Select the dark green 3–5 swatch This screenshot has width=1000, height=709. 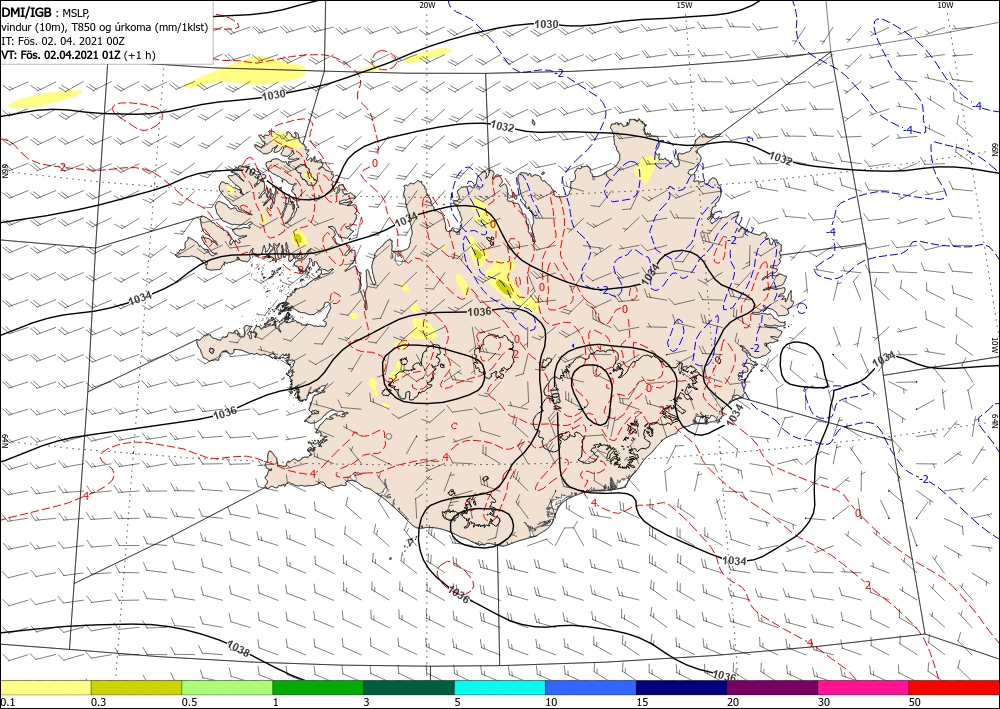point(409,687)
